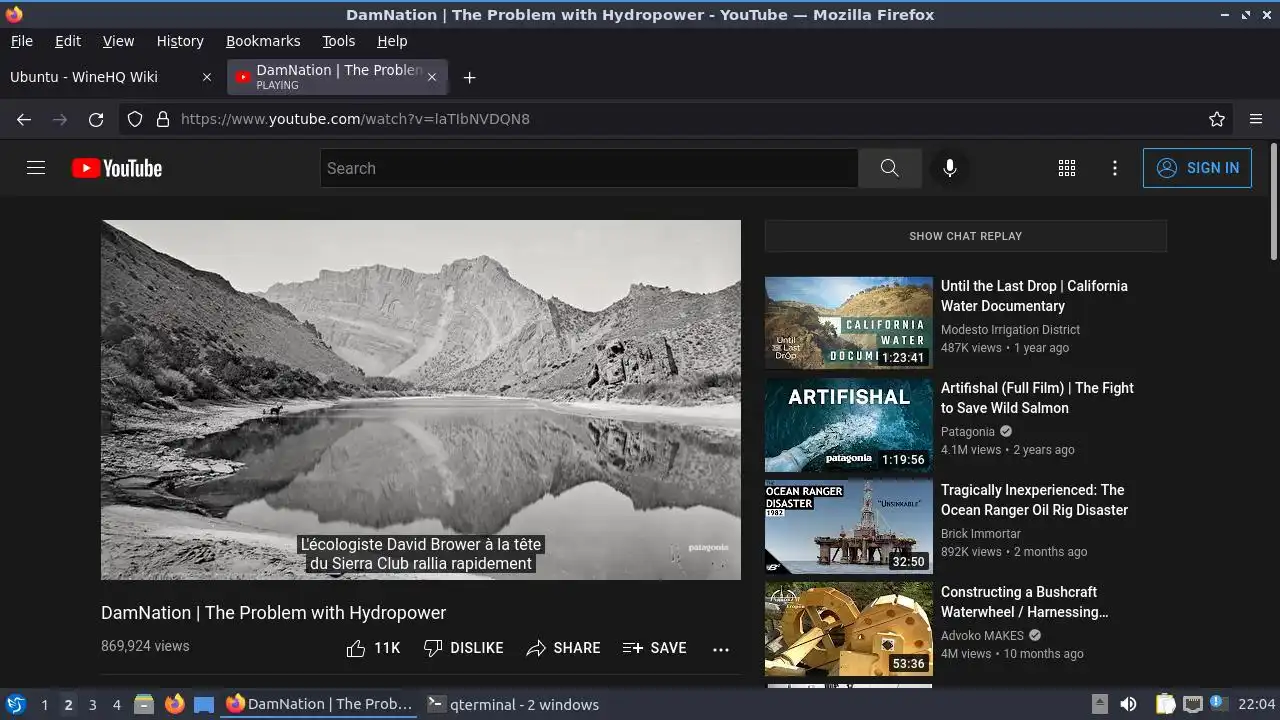Click the page vertical scrollbar
The height and width of the screenshot is (720, 1280).
click(x=1273, y=200)
